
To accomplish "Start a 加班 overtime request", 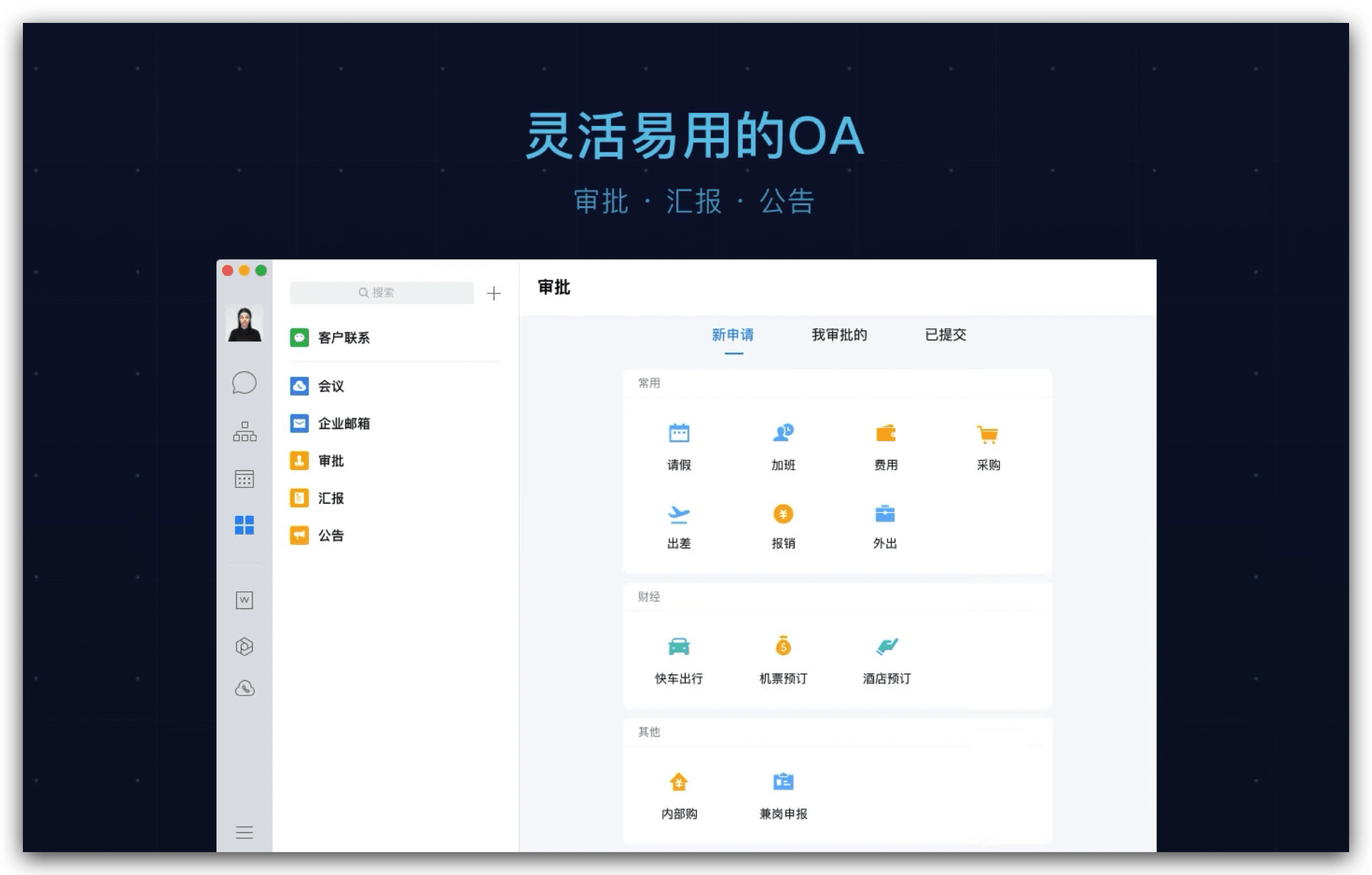I will pos(783,447).
